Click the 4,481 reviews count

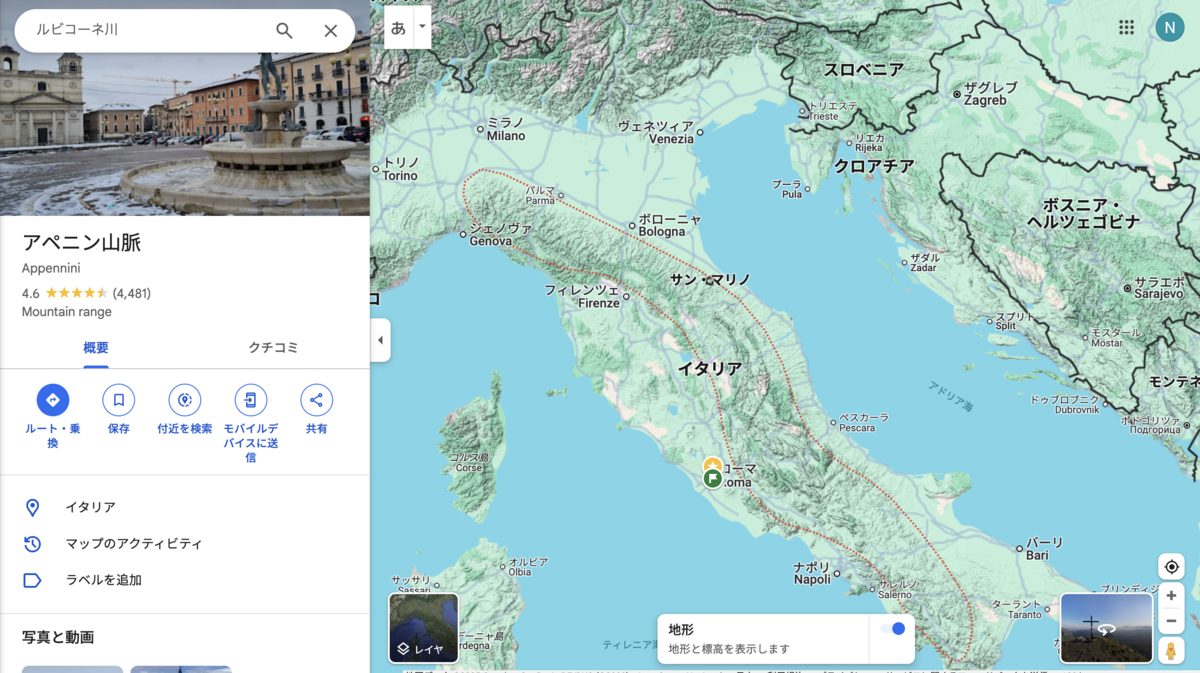tap(132, 293)
